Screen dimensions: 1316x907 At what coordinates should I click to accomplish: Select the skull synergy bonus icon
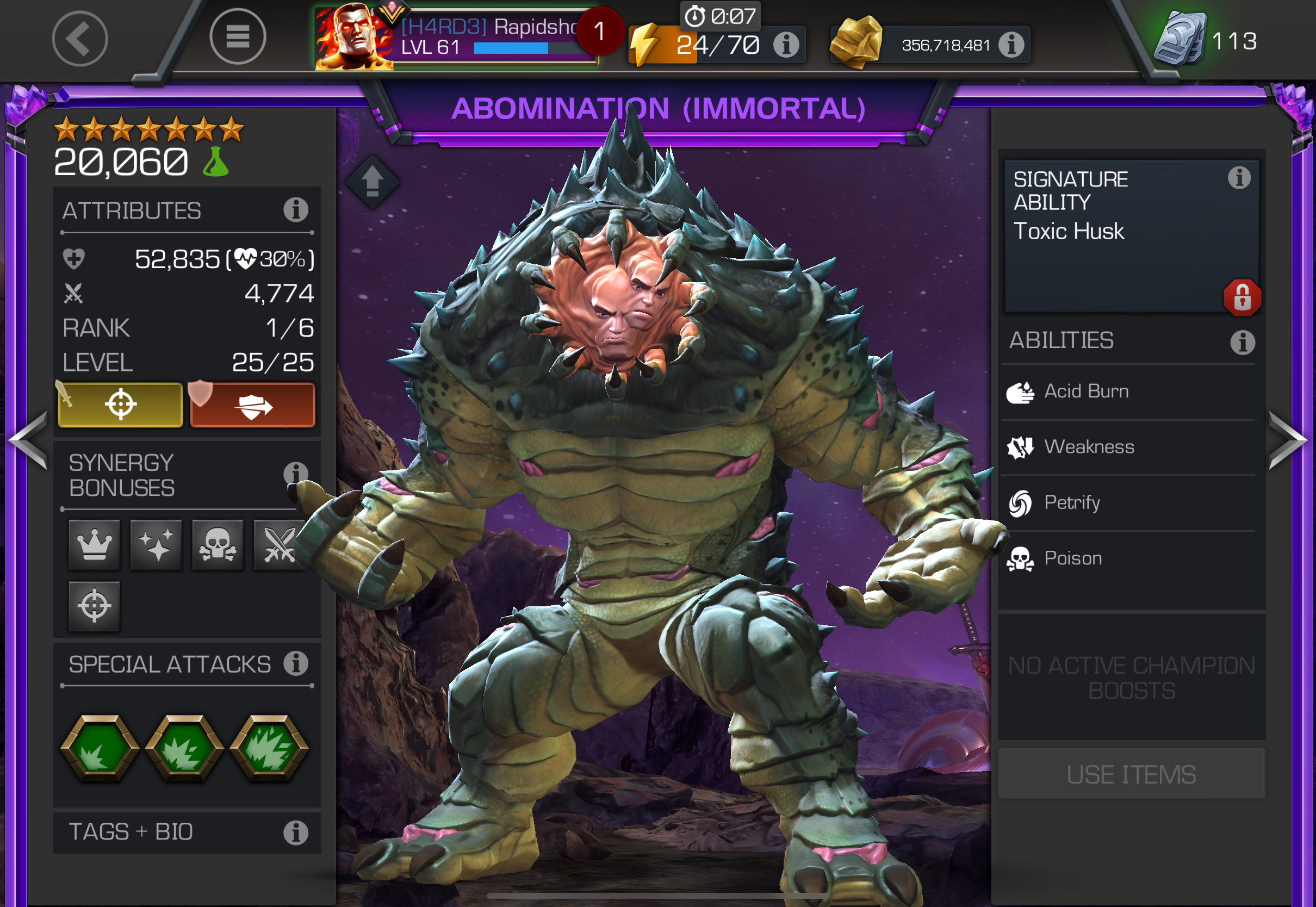pyautogui.click(x=218, y=544)
